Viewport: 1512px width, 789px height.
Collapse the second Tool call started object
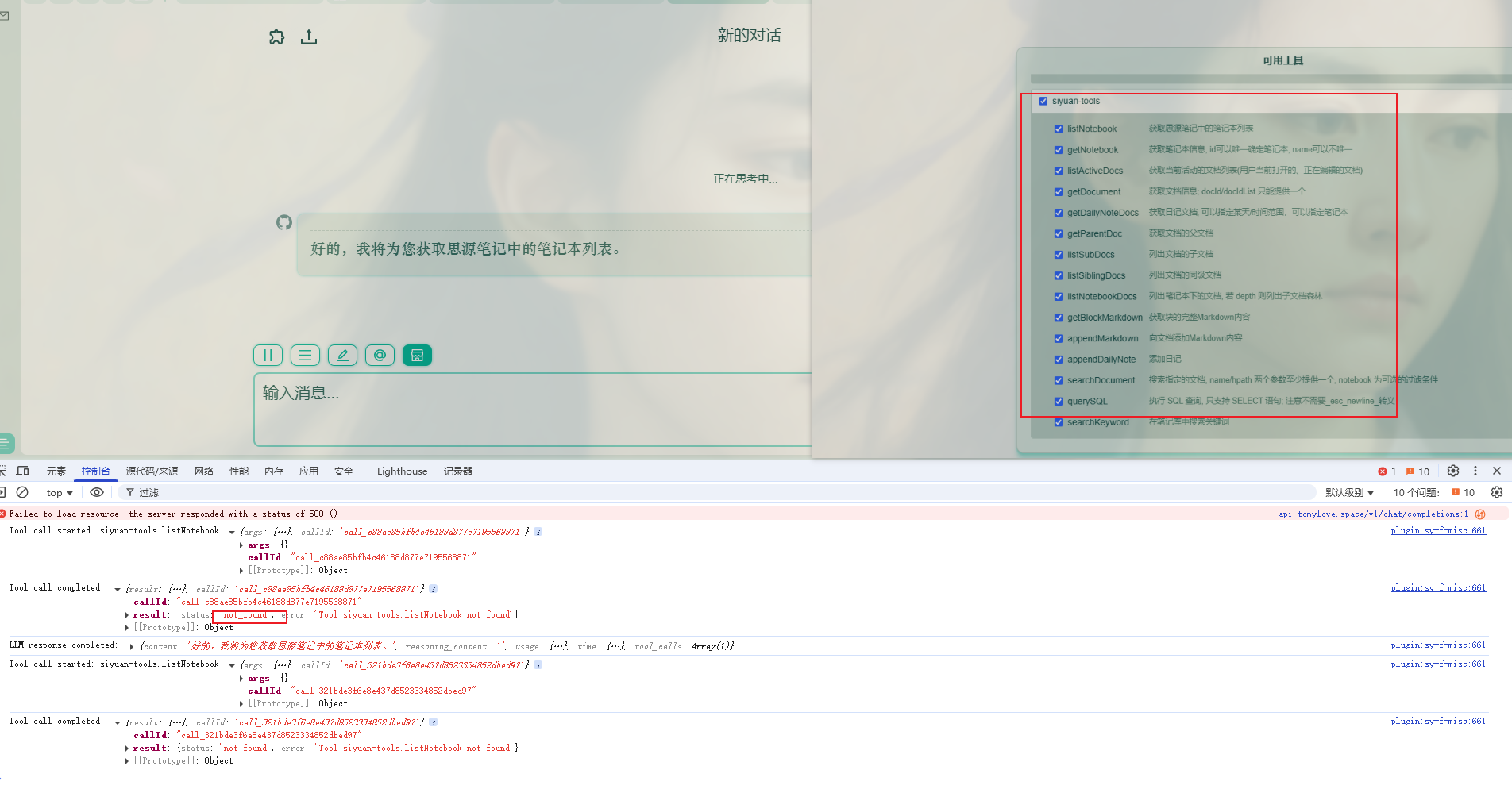(x=232, y=665)
